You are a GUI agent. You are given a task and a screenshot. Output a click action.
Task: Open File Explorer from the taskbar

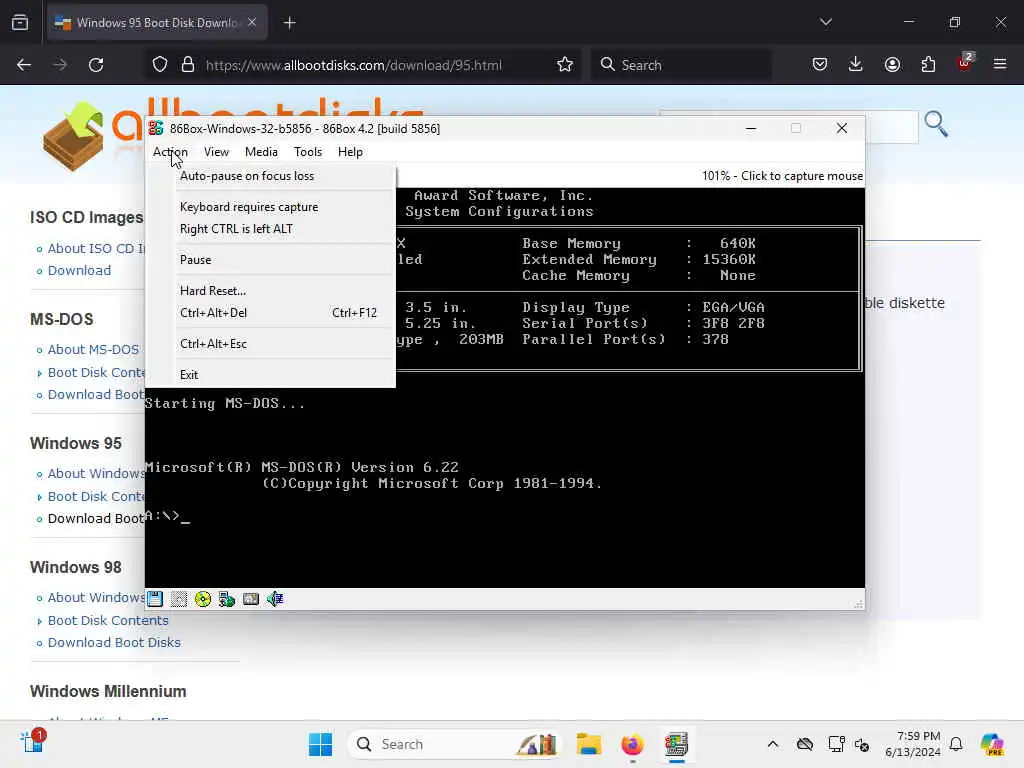pos(588,744)
